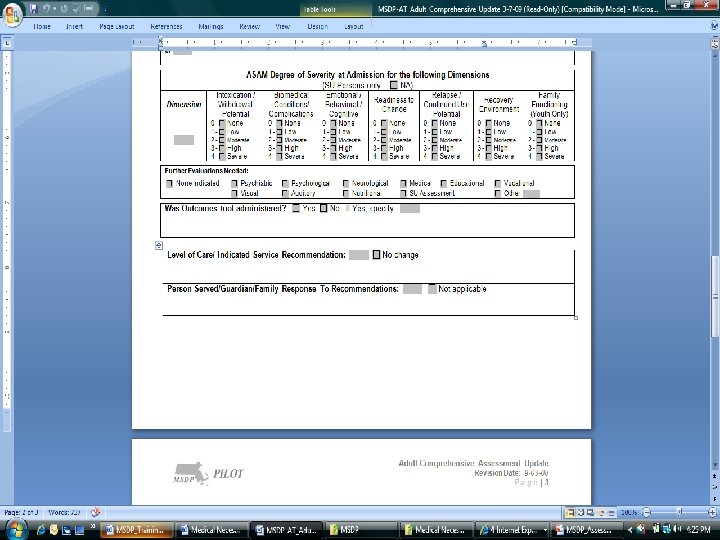
Task: Check the No change box
Action: coord(376,254)
